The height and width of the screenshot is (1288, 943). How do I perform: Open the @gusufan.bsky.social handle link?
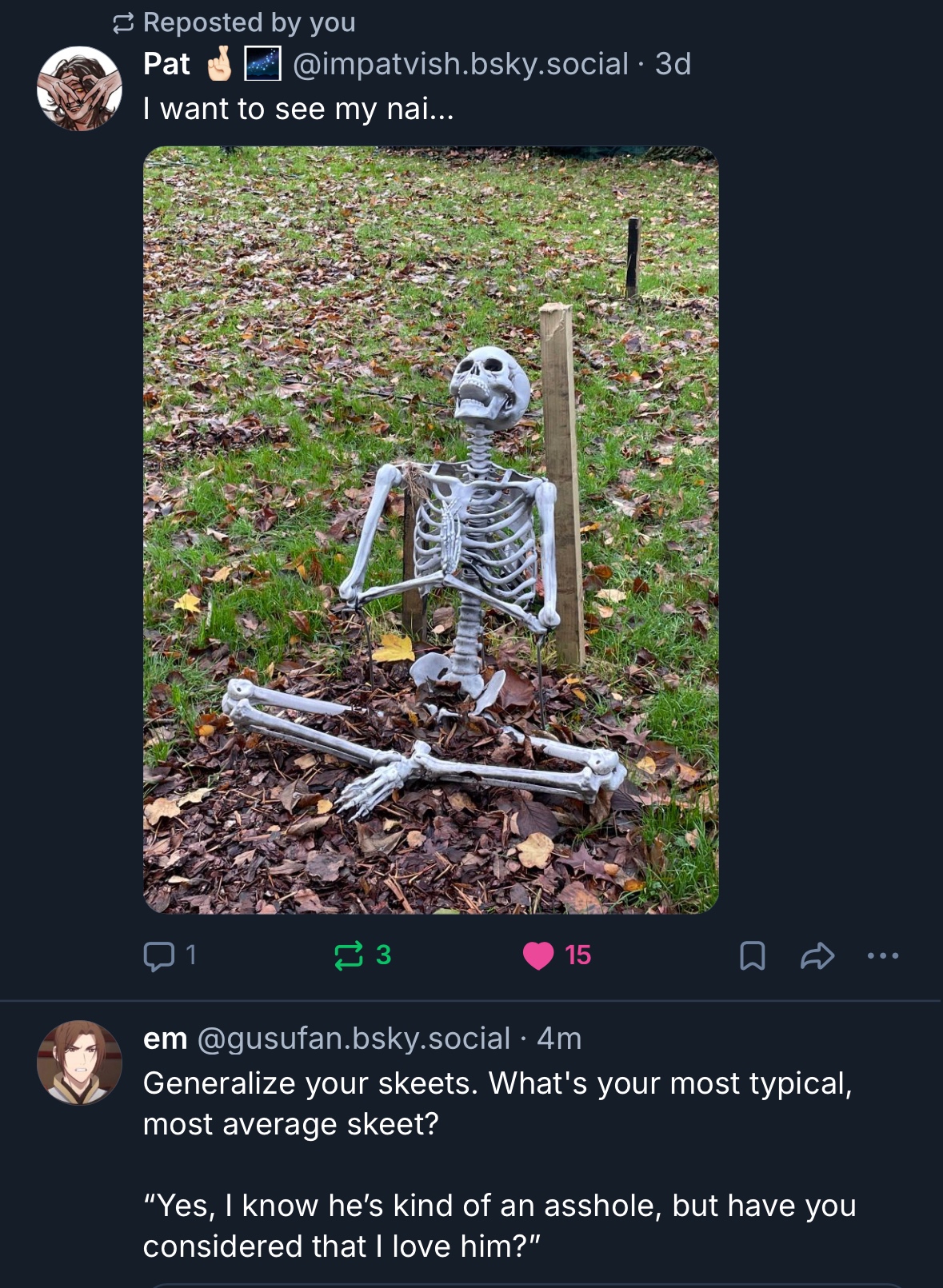tap(353, 1039)
